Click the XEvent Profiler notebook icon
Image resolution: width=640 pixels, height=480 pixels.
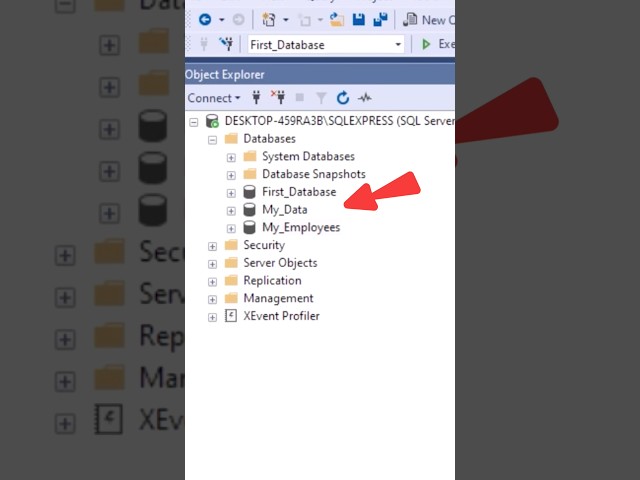click(231, 316)
